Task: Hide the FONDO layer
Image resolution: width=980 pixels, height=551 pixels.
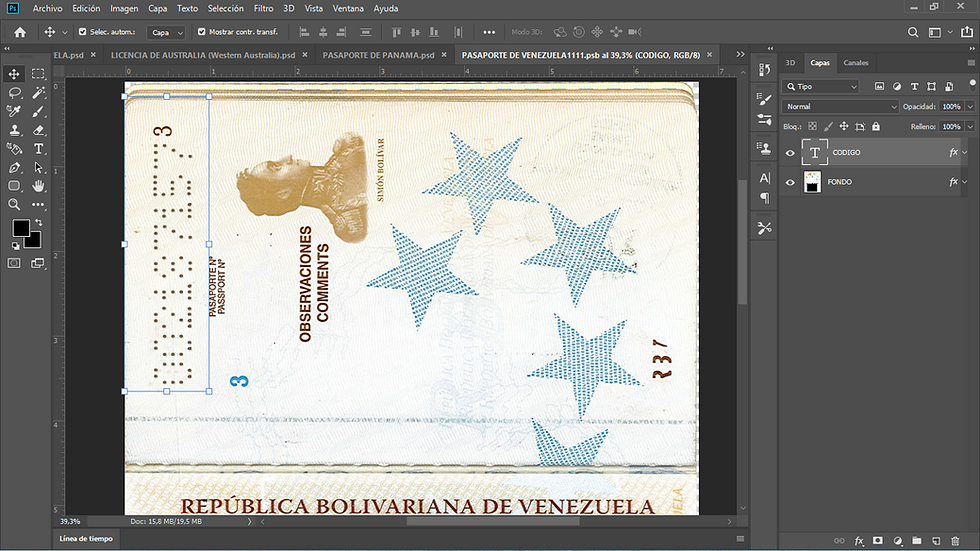Action: (790, 182)
